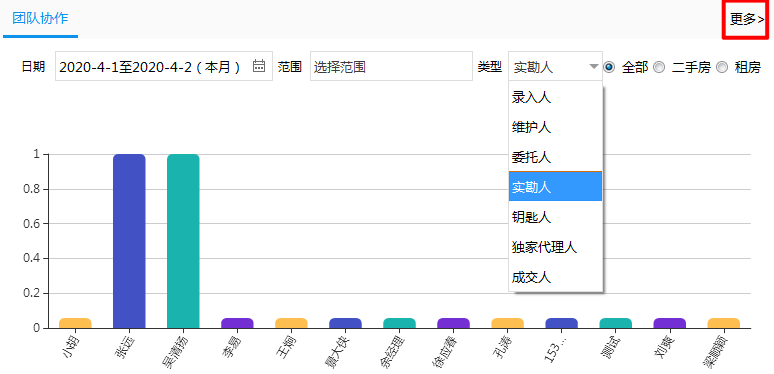Open the 更多> link
This screenshot has height=374, width=774.
[x=747, y=20]
